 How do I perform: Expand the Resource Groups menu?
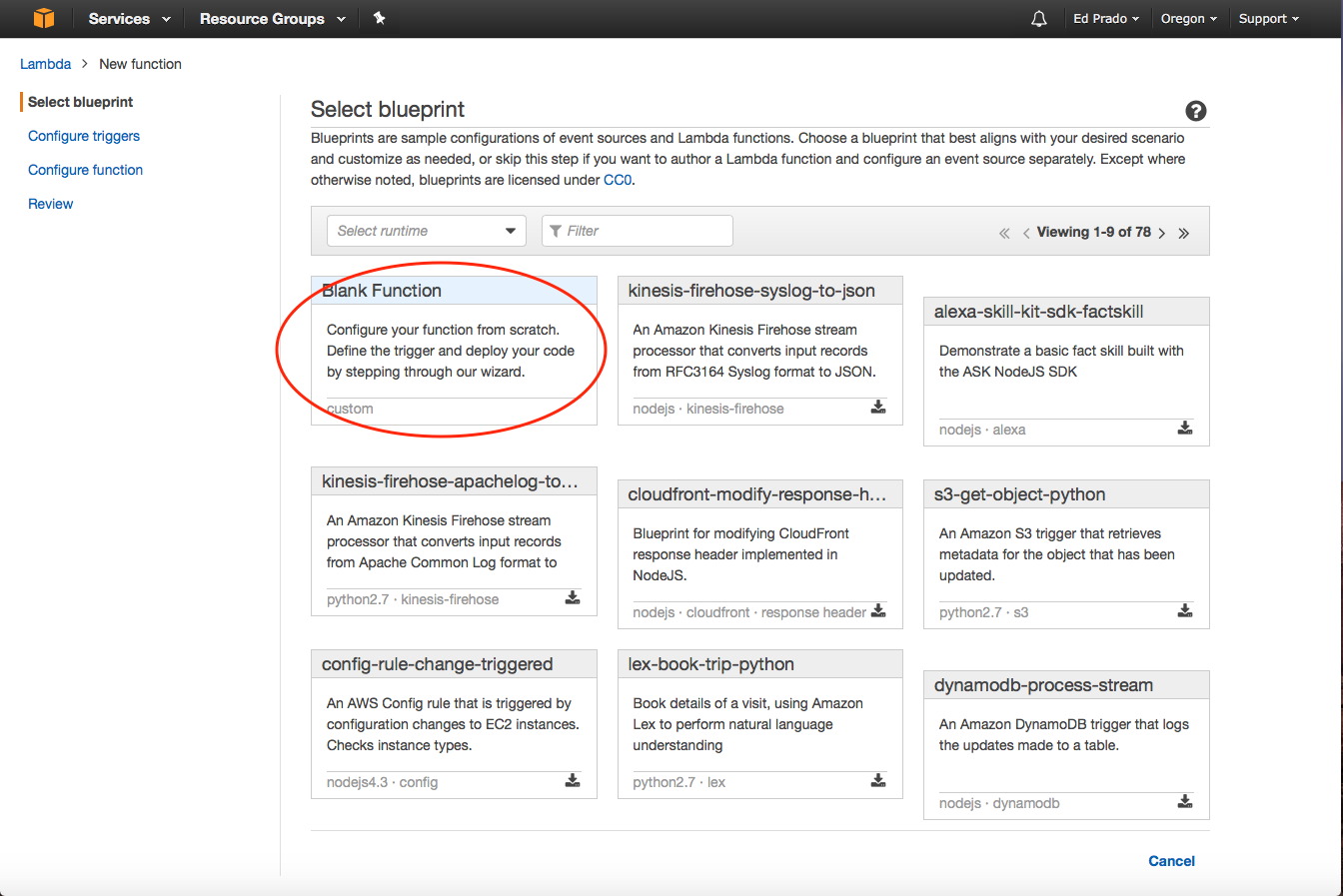click(x=272, y=19)
